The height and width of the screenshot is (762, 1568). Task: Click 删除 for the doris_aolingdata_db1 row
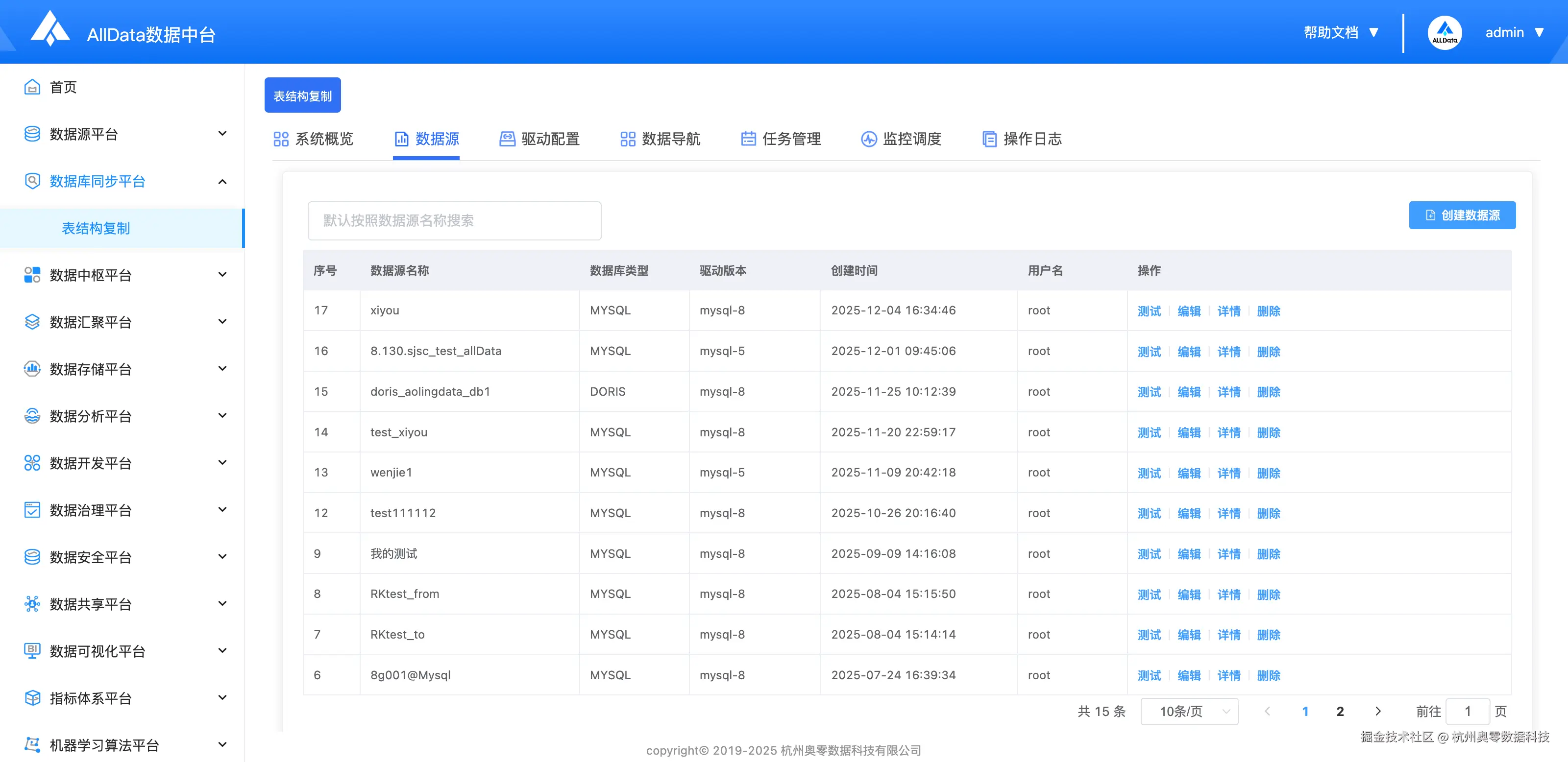click(x=1268, y=392)
